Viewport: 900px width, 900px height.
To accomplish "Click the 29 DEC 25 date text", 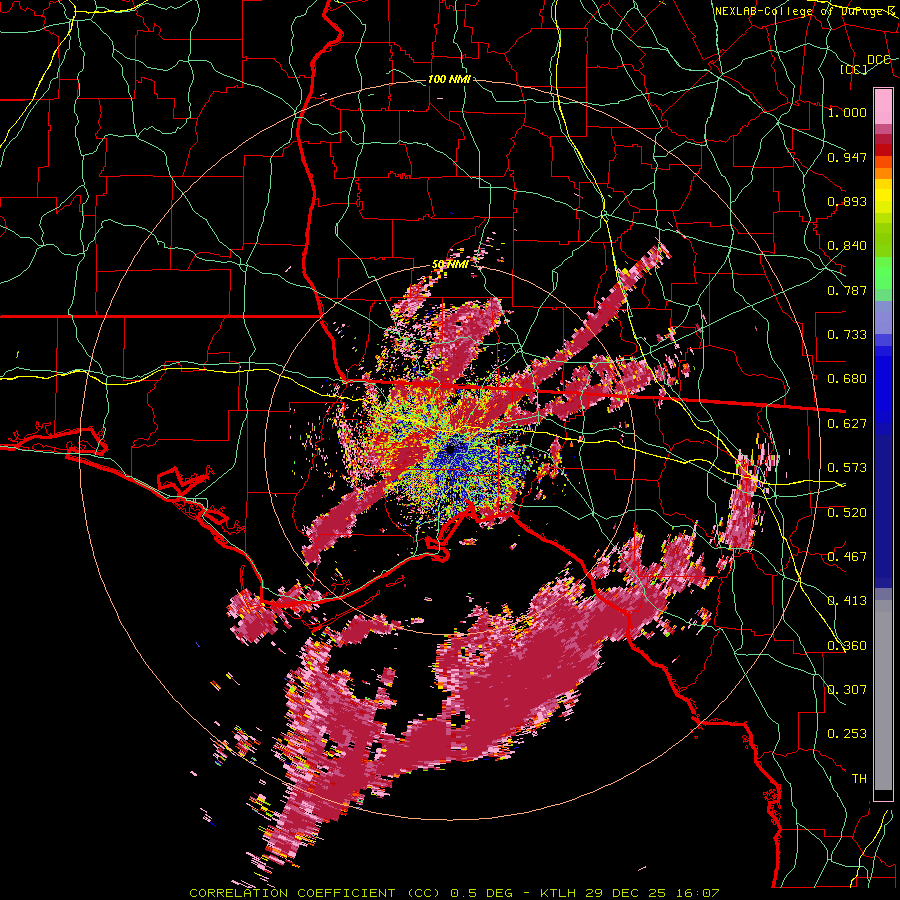I will tap(626, 893).
